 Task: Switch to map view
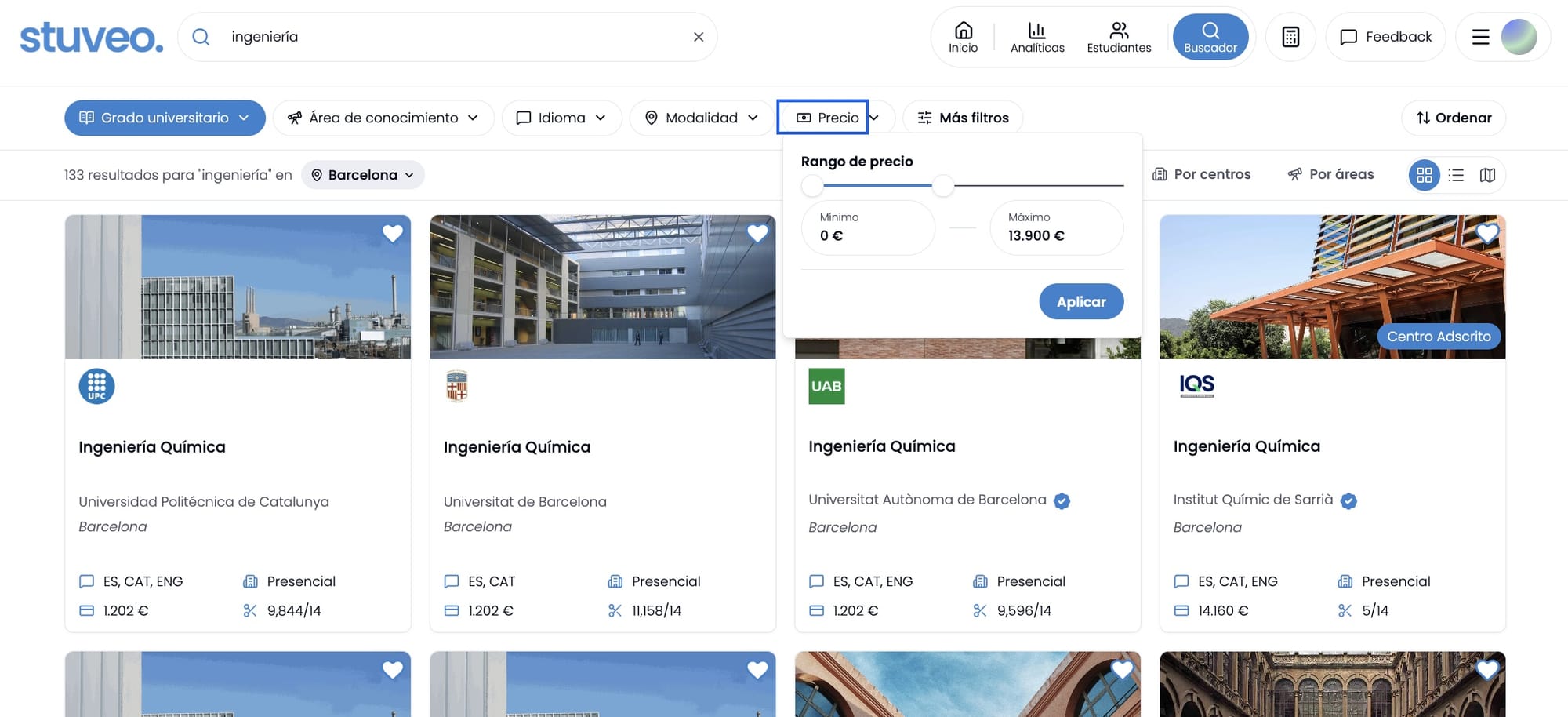point(1487,175)
